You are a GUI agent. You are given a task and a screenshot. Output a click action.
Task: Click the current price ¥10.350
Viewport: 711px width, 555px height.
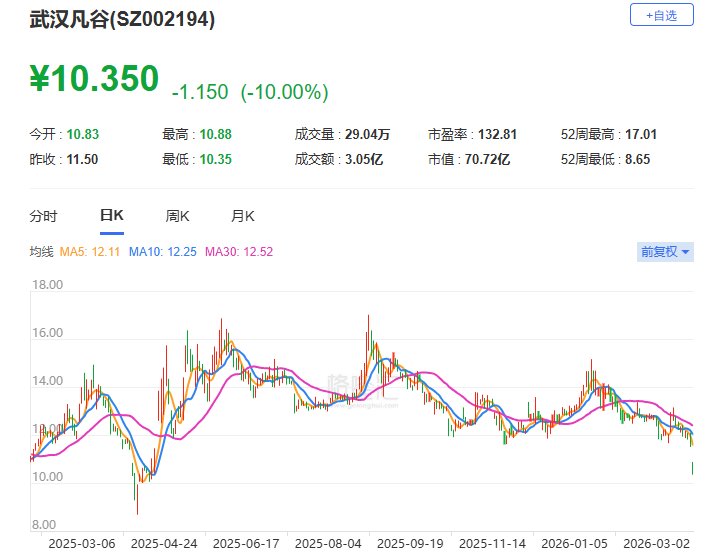pyautogui.click(x=94, y=78)
